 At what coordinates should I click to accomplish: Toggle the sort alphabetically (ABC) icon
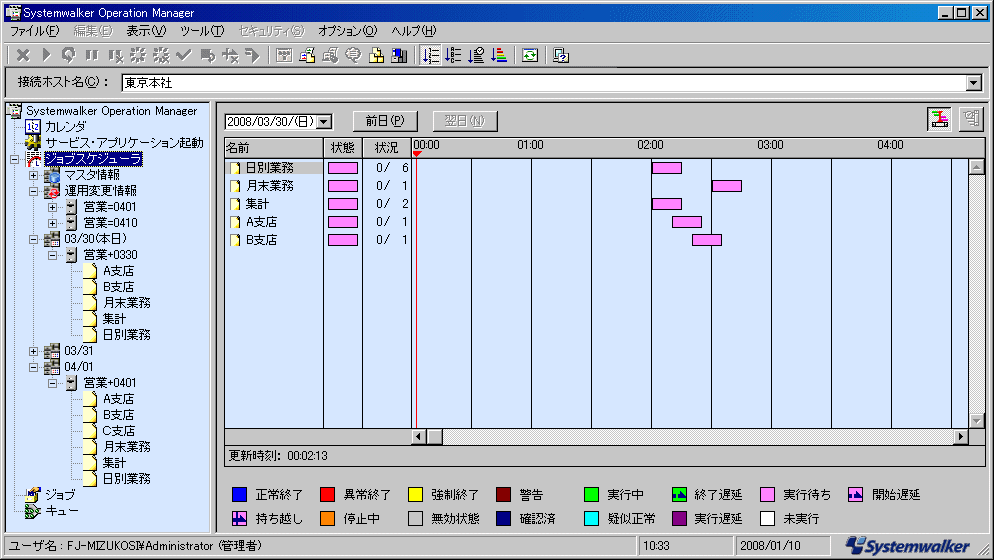[454, 56]
